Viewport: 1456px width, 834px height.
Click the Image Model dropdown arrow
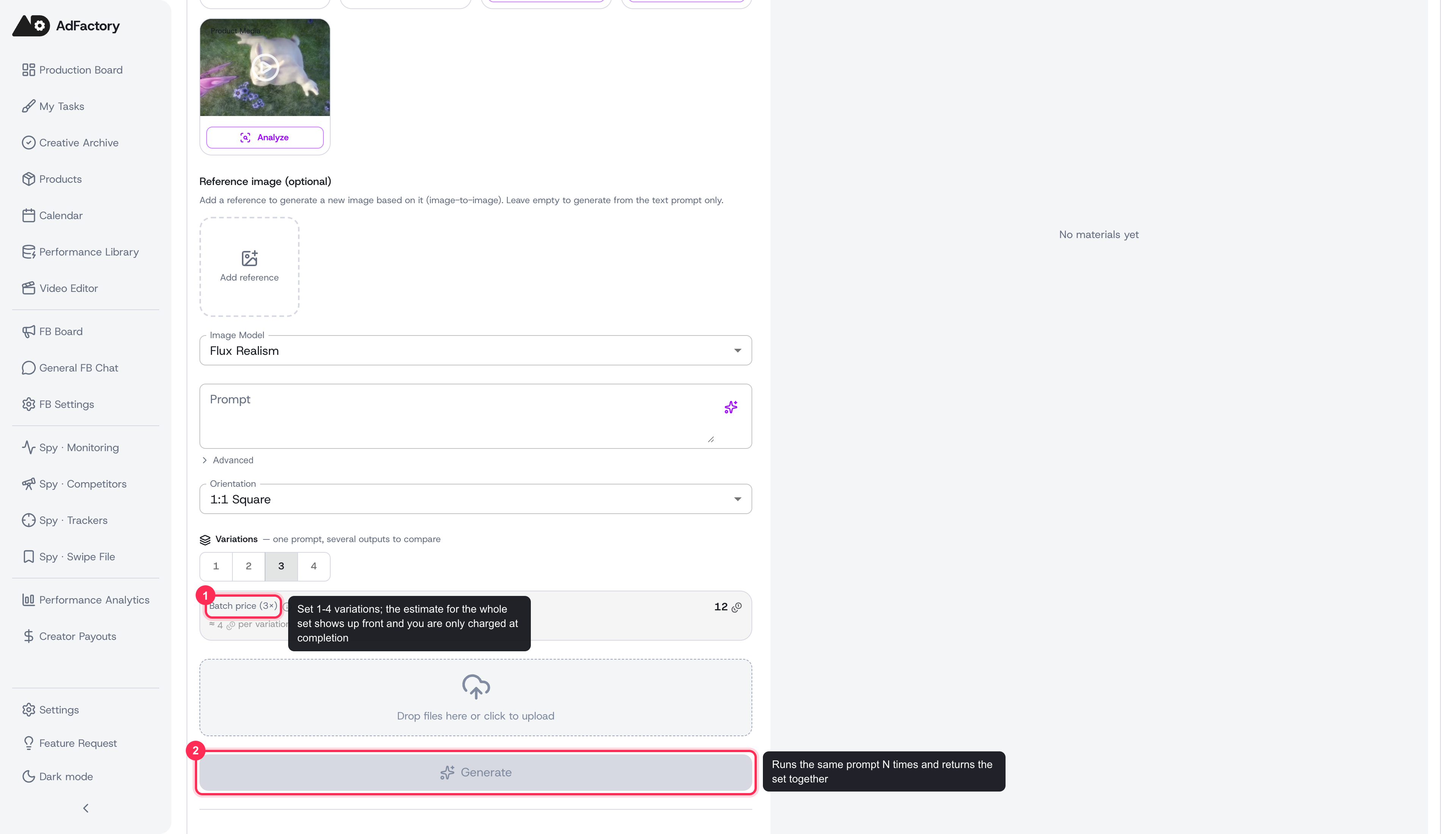738,351
